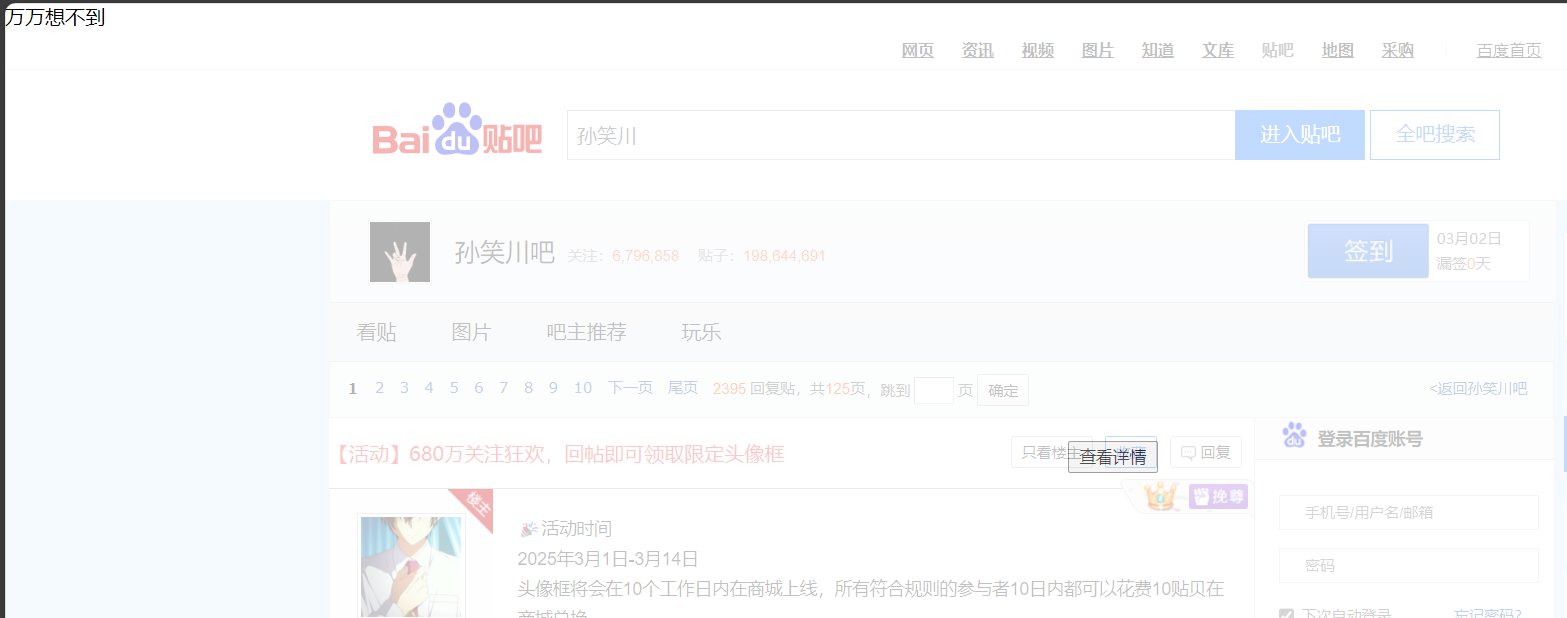The image size is (1567, 618).
Task: Go to page 4 of the thread
Action: point(429,388)
